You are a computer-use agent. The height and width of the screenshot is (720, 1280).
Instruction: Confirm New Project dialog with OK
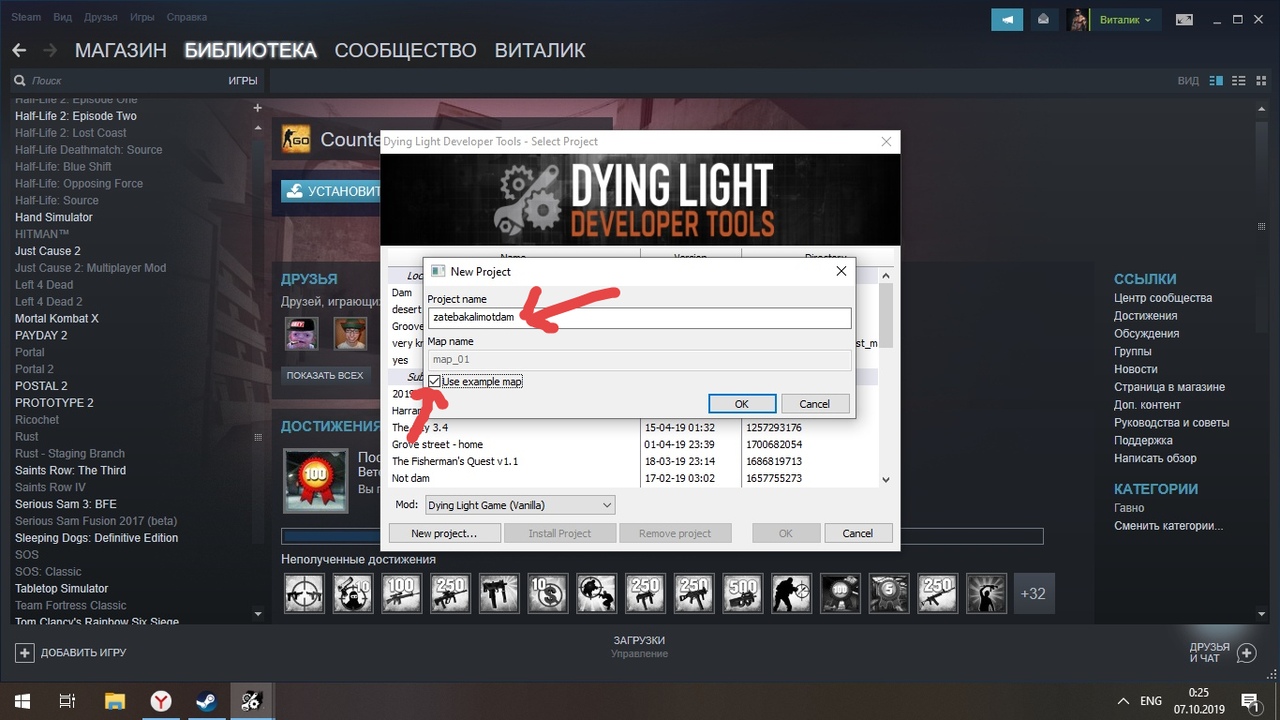click(741, 404)
